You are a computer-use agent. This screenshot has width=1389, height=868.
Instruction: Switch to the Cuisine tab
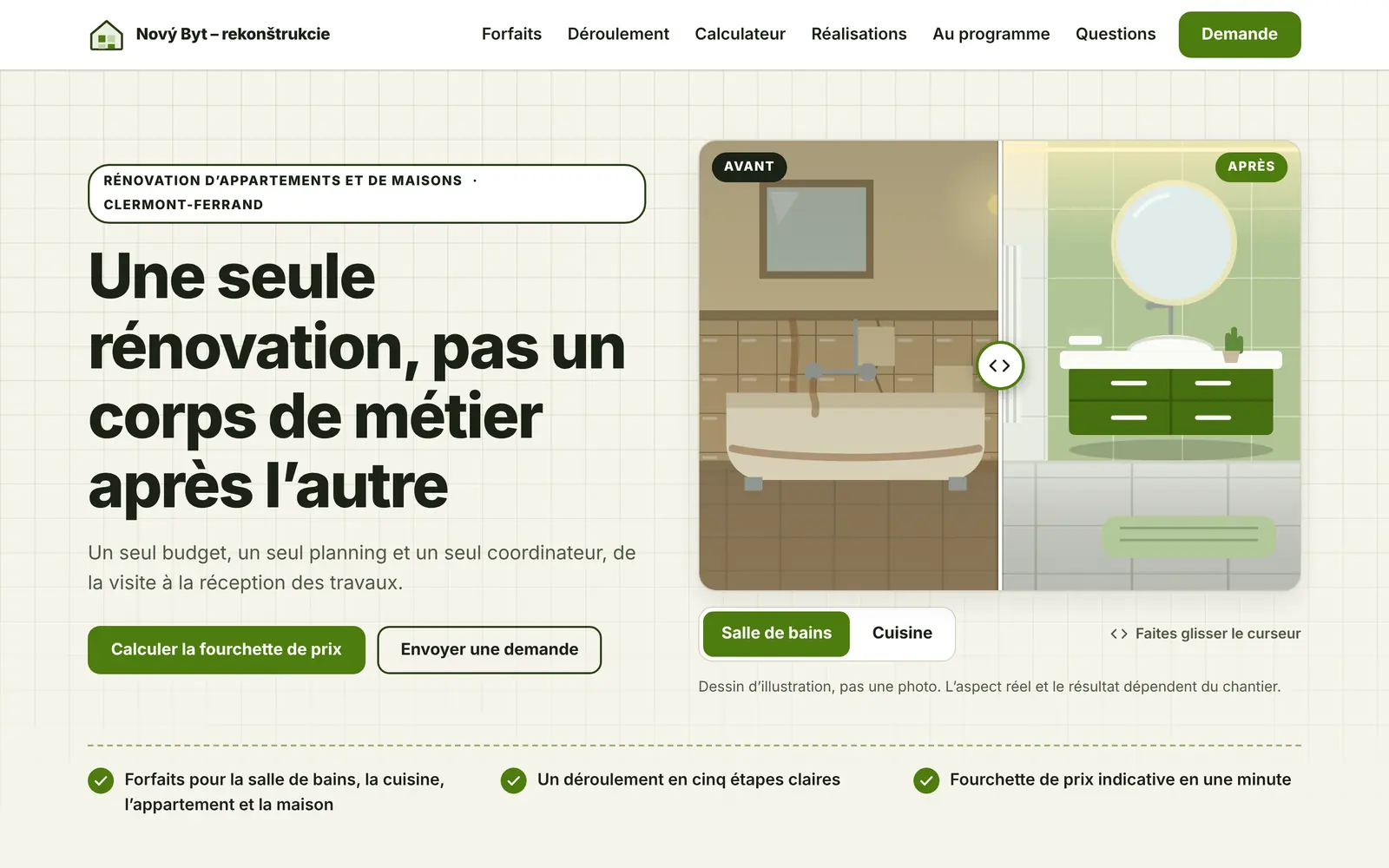tap(902, 634)
